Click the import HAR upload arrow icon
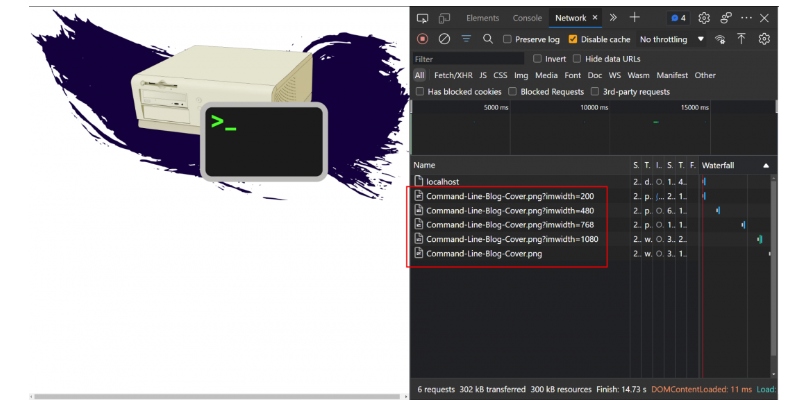 tap(741, 39)
